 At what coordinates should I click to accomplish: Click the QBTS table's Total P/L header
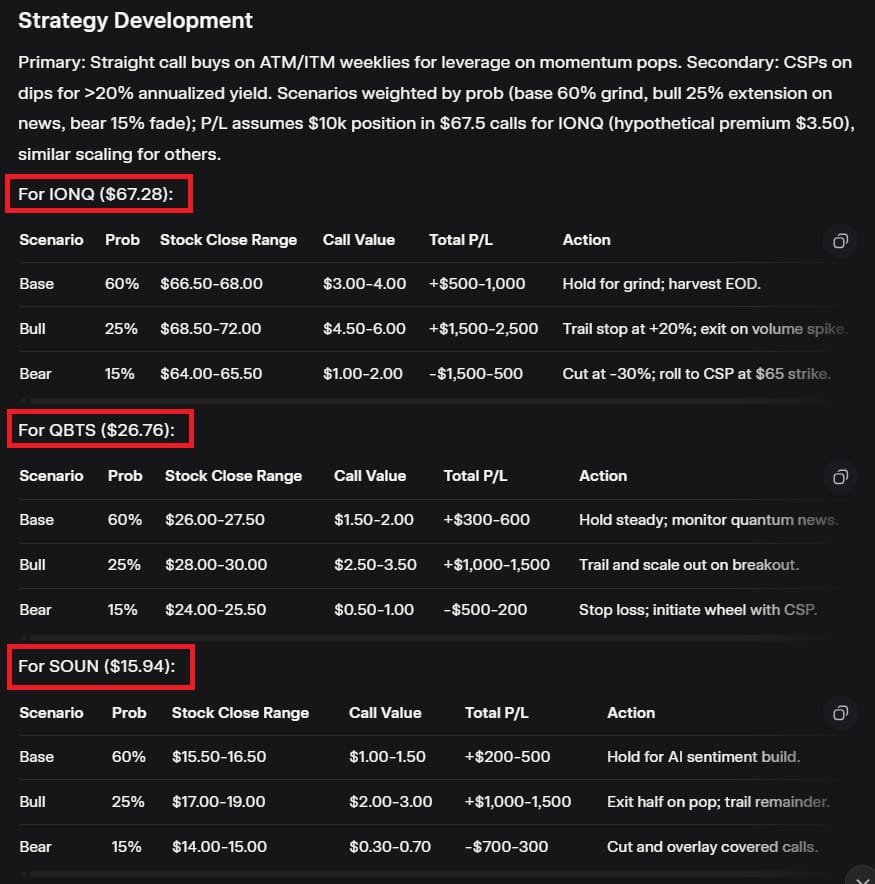[x=475, y=476]
